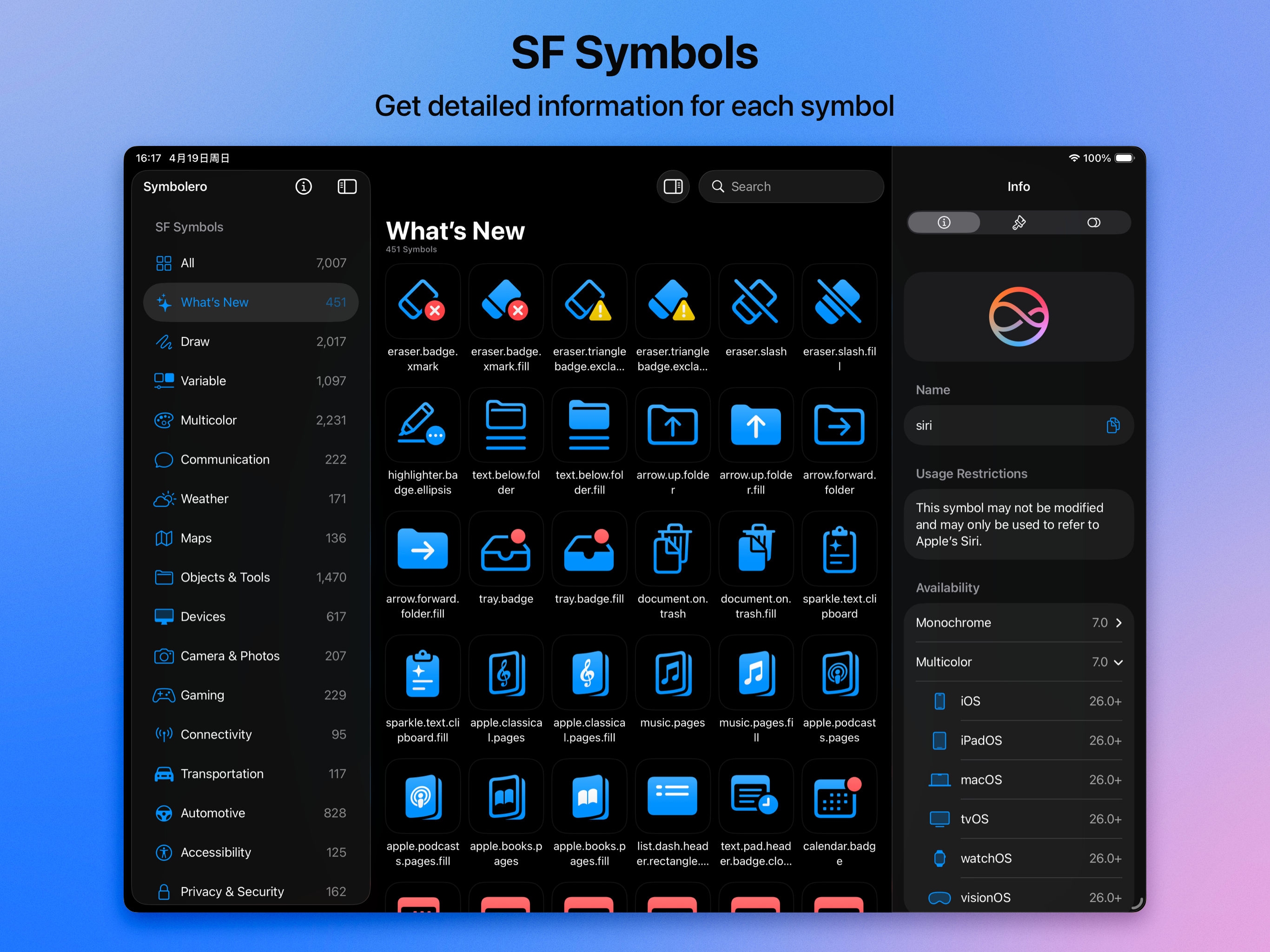Viewport: 1270px width, 952px height.
Task: Select the music.pages.fill symbol
Action: tap(755, 672)
